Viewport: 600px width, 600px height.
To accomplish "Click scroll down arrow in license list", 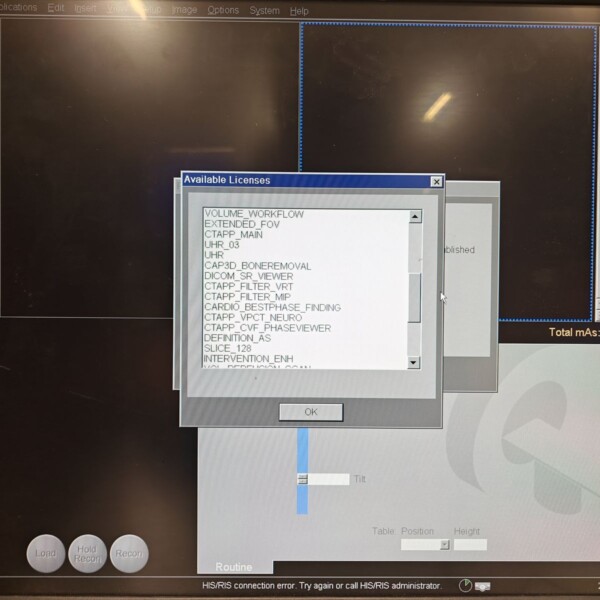I will (x=414, y=362).
